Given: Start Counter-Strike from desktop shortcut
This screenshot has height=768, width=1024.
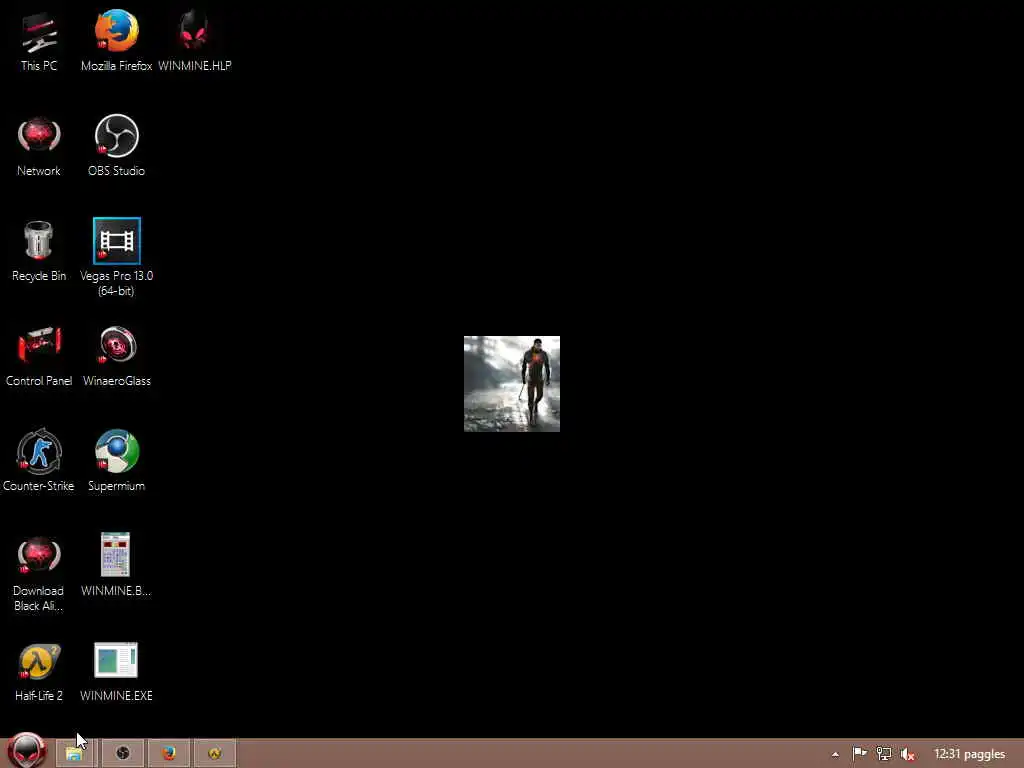Looking at the screenshot, I should pos(39,461).
